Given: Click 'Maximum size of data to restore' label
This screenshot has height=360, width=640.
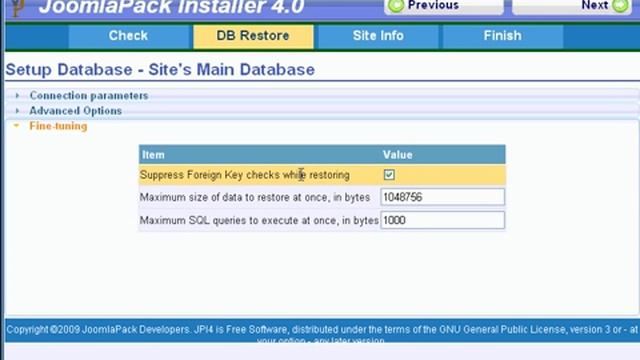Looking at the screenshot, I should coord(255,198).
